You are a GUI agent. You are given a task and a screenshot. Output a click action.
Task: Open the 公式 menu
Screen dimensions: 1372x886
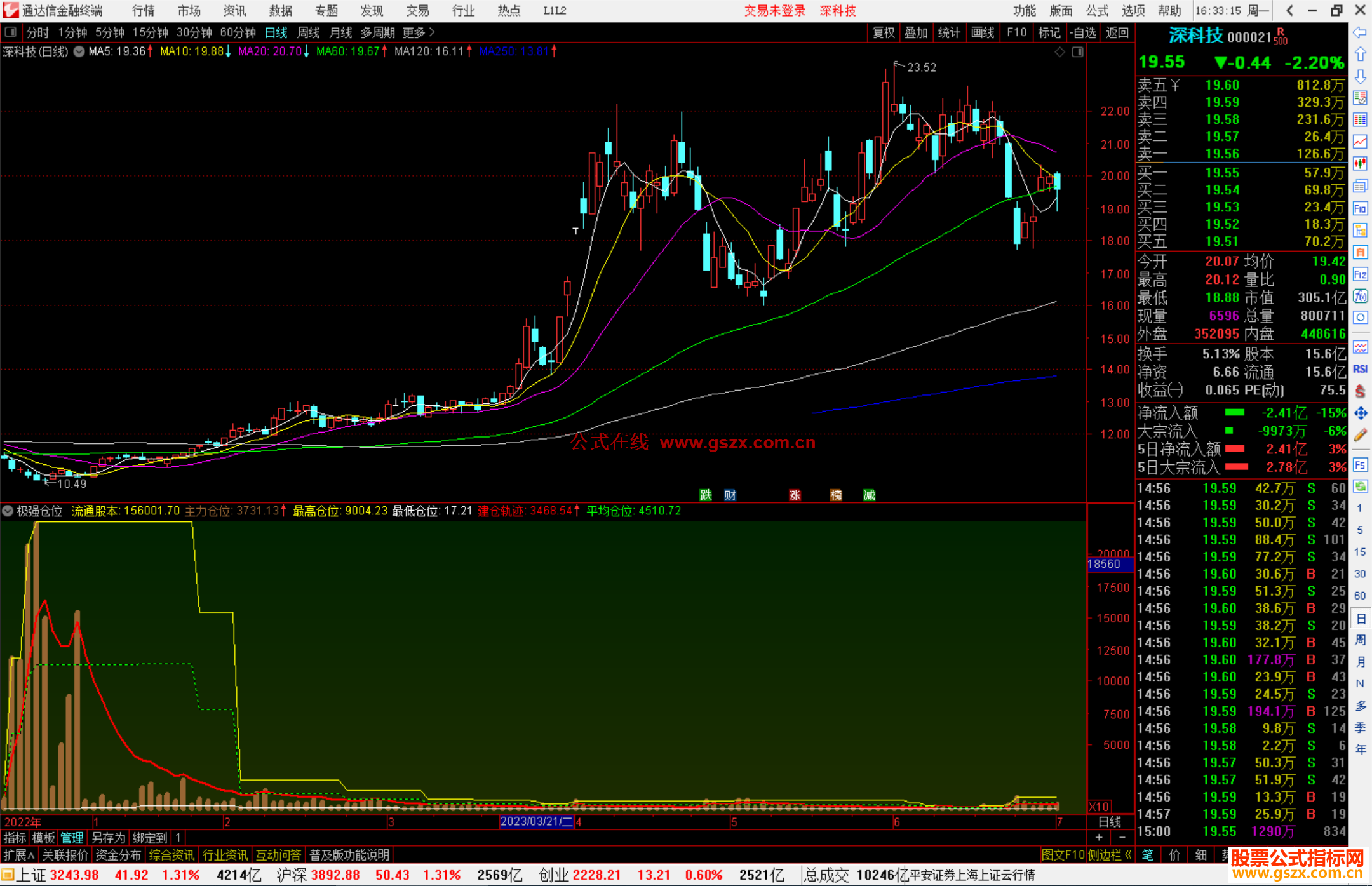click(x=1097, y=10)
